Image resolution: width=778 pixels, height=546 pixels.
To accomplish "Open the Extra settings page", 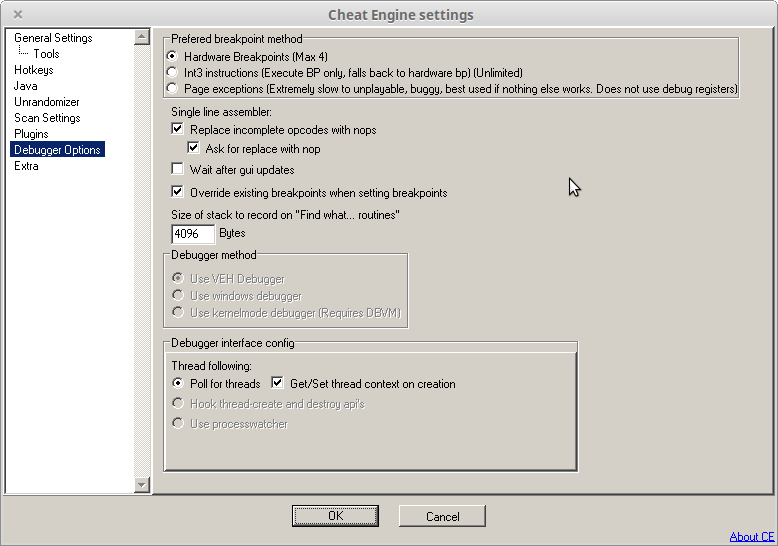I will coord(26,166).
